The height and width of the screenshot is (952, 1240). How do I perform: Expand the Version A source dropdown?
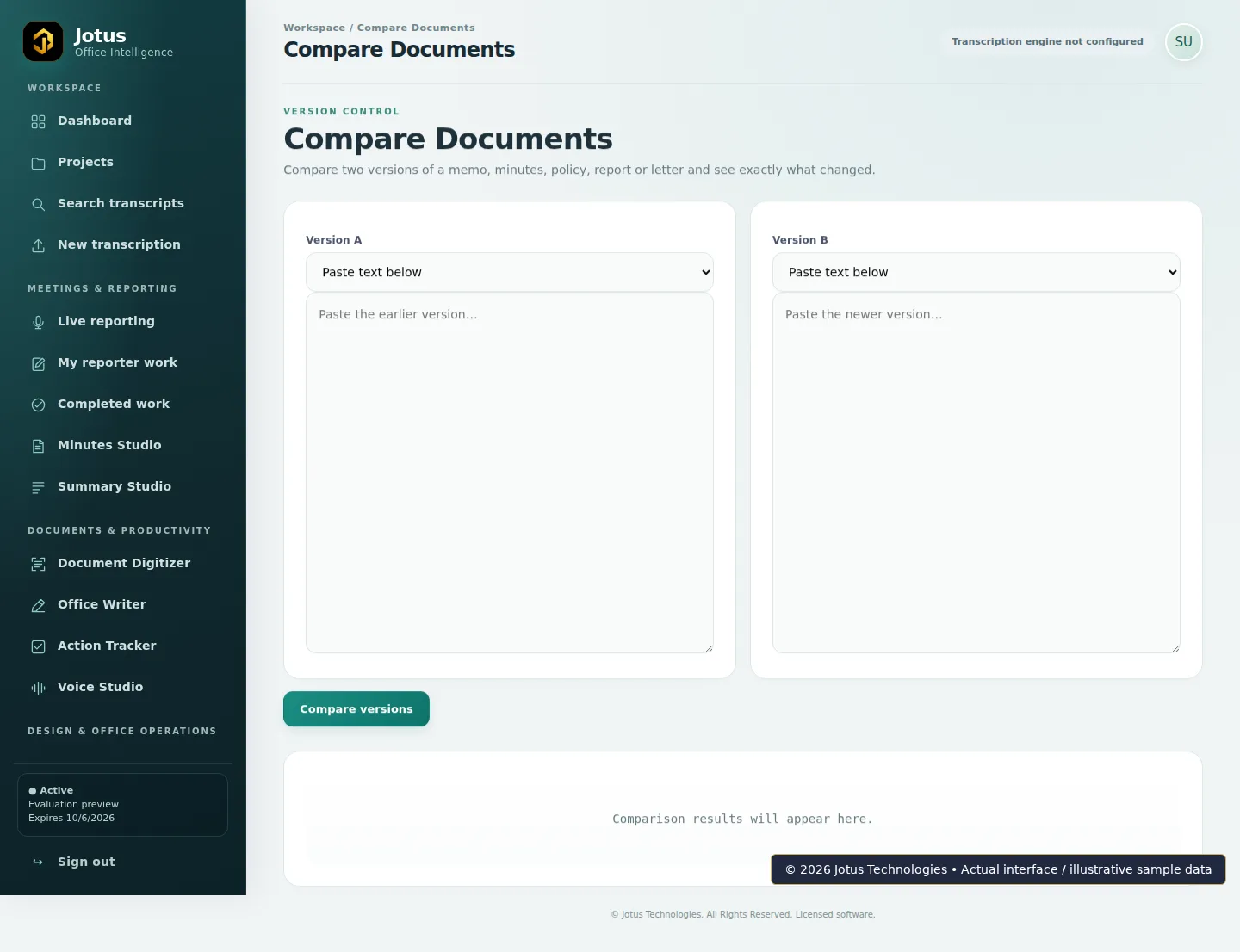(x=510, y=272)
